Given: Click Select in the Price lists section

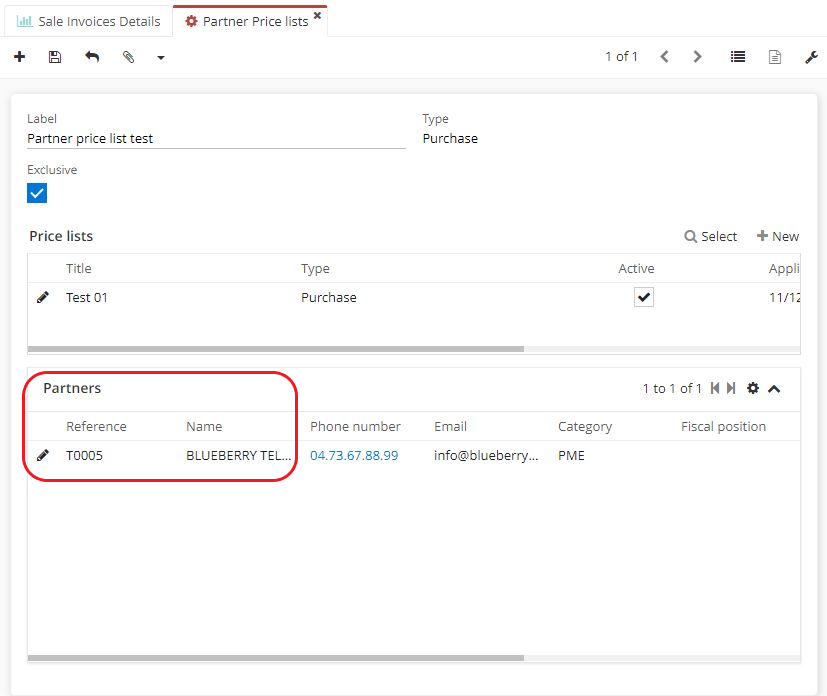Looking at the screenshot, I should 711,236.
